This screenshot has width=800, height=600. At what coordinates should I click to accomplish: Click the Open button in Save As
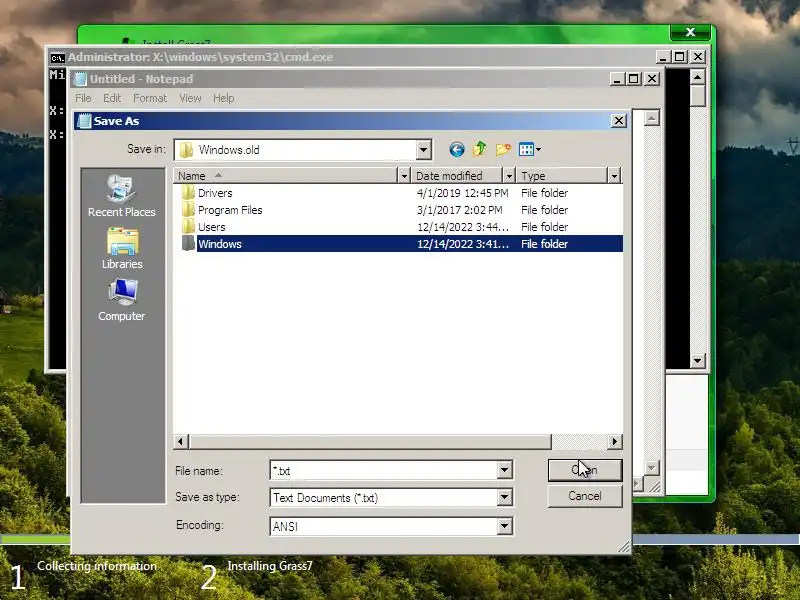pyautogui.click(x=585, y=470)
